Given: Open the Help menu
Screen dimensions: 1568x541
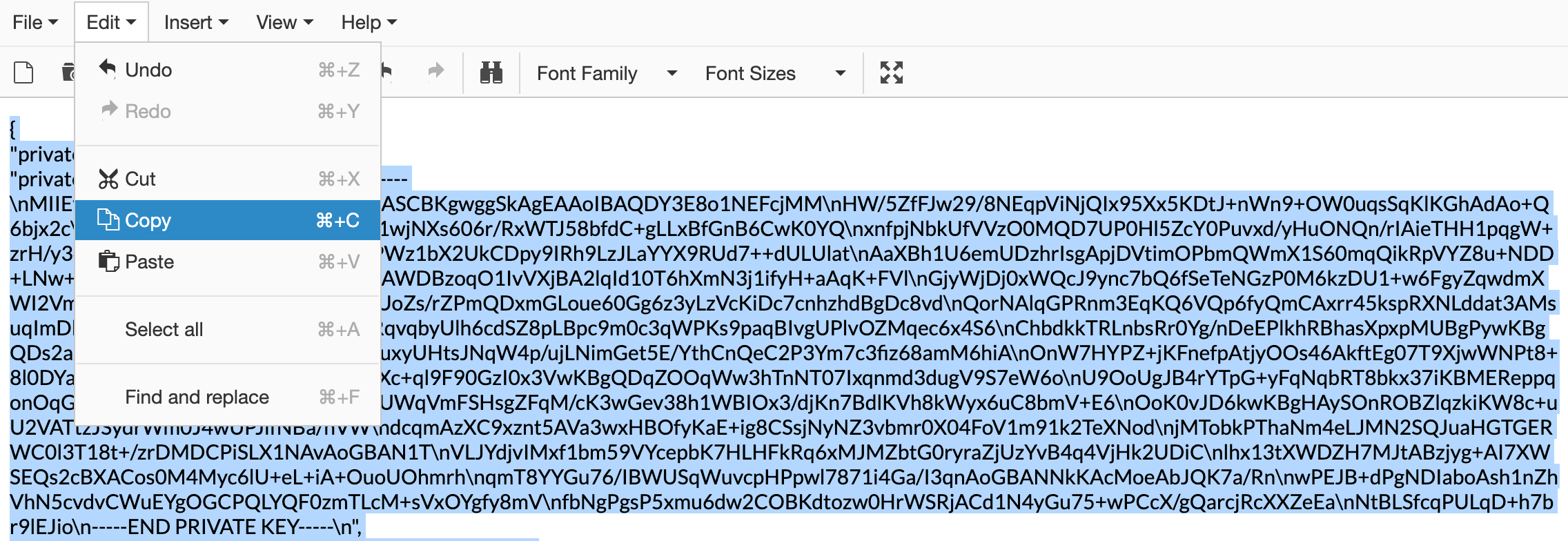Looking at the screenshot, I should [367, 21].
